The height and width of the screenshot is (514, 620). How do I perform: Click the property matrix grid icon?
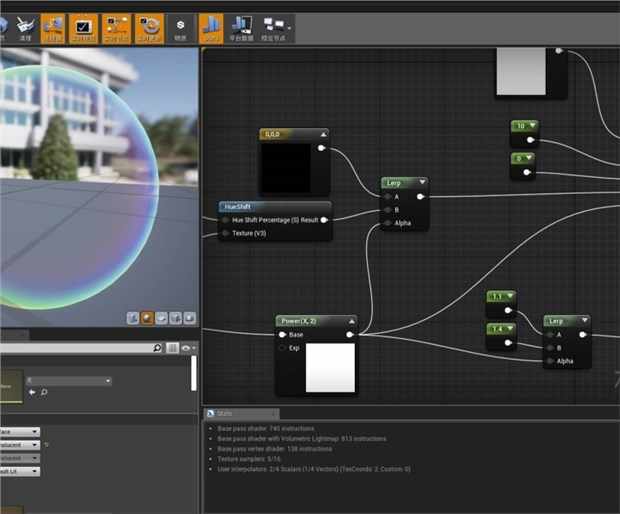[x=172, y=348]
